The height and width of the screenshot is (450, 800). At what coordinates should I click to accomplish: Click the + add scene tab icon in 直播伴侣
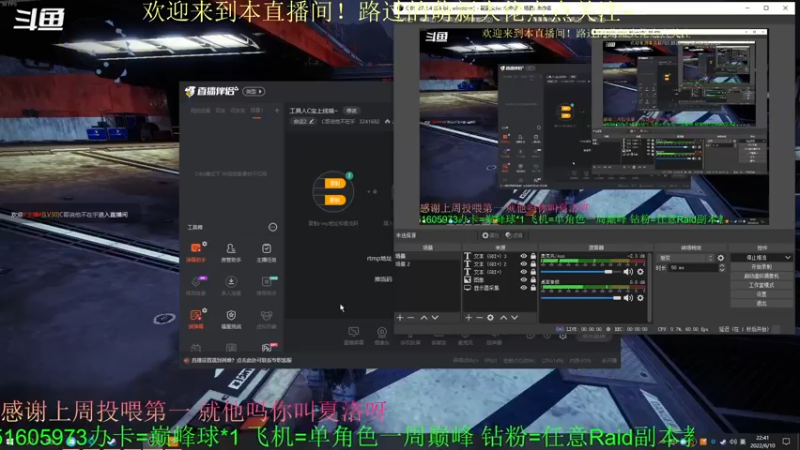(x=277, y=110)
